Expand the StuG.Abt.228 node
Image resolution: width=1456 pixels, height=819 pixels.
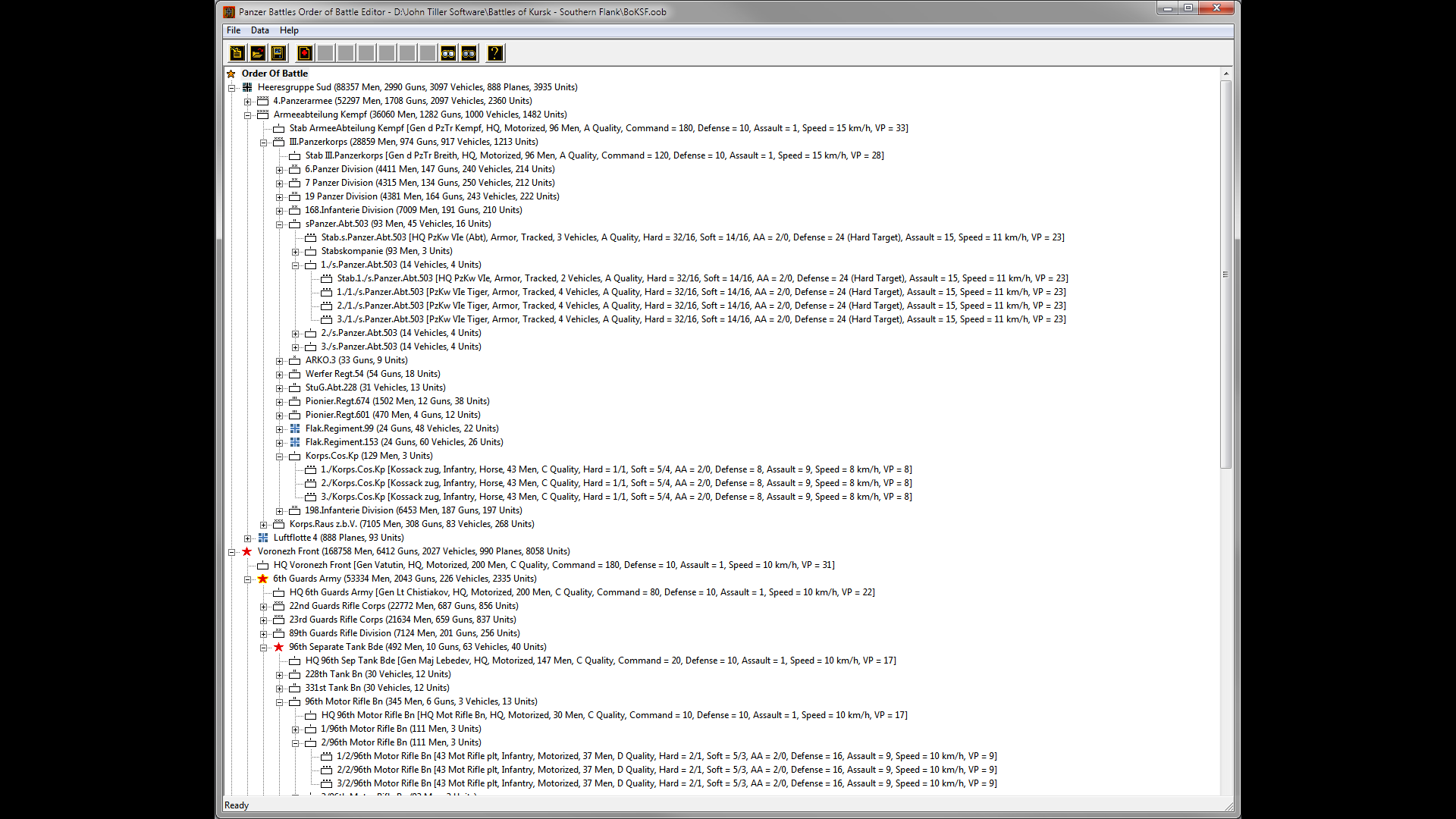[x=280, y=388]
